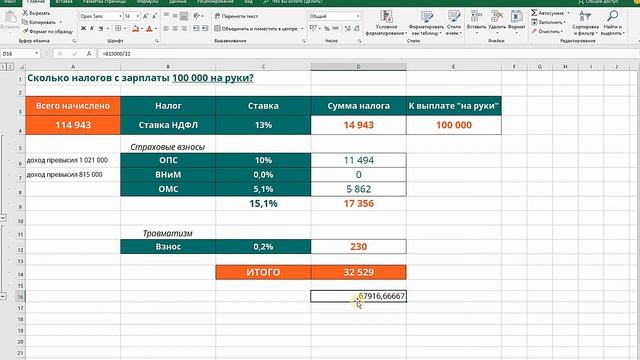Open the Data (Данные) tab

[x=178, y=2]
